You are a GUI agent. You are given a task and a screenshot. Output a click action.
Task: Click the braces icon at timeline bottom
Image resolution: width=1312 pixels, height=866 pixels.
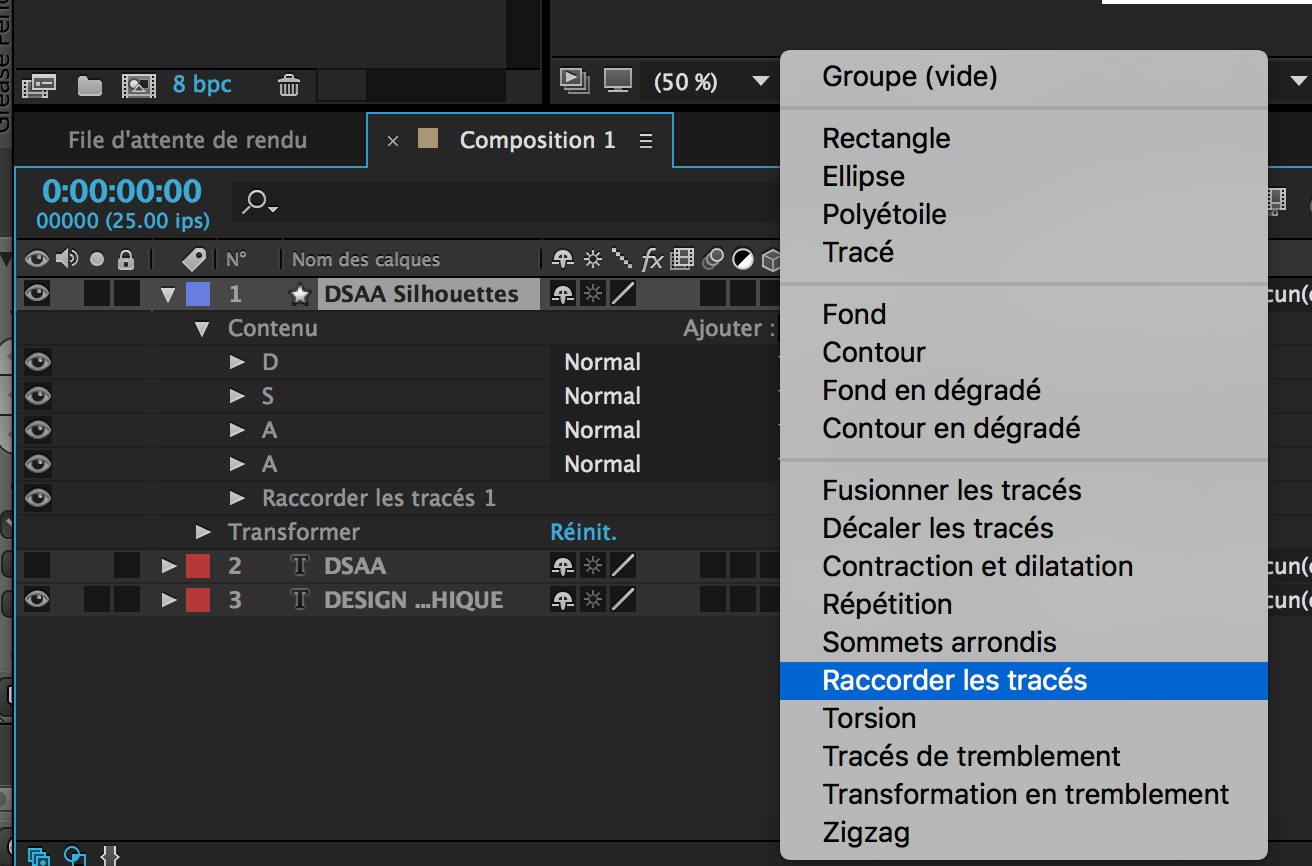pyautogui.click(x=111, y=856)
